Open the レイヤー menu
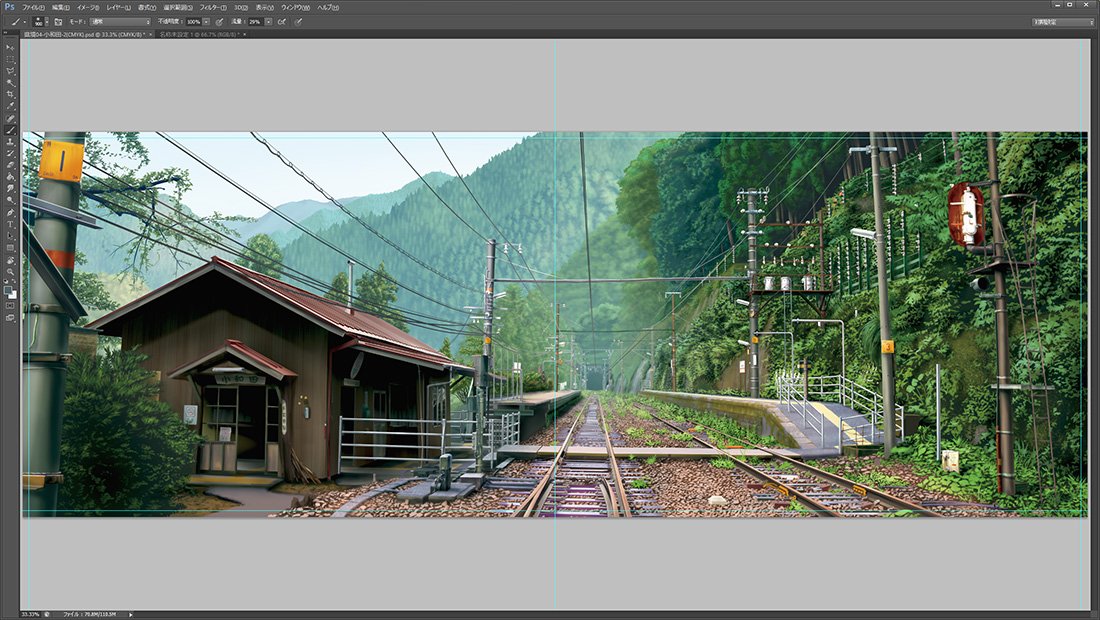This screenshot has width=1100, height=620. coord(119,8)
